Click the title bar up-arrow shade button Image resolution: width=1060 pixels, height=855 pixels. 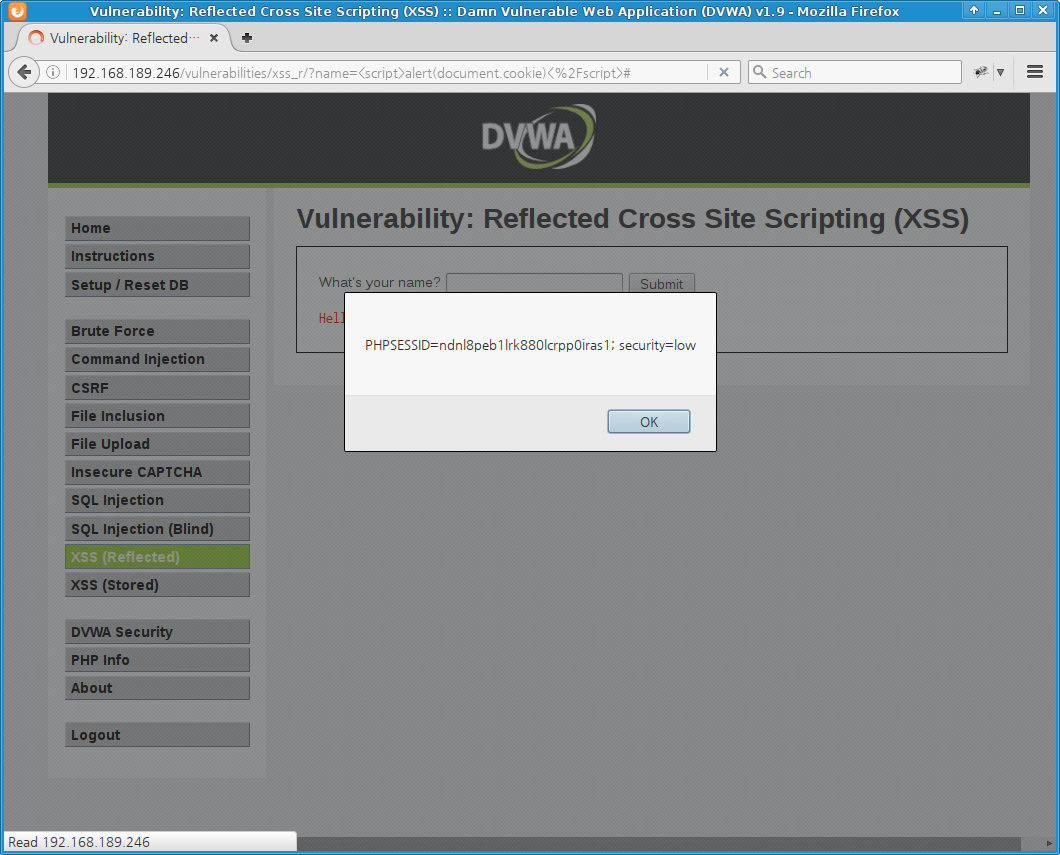coord(974,10)
